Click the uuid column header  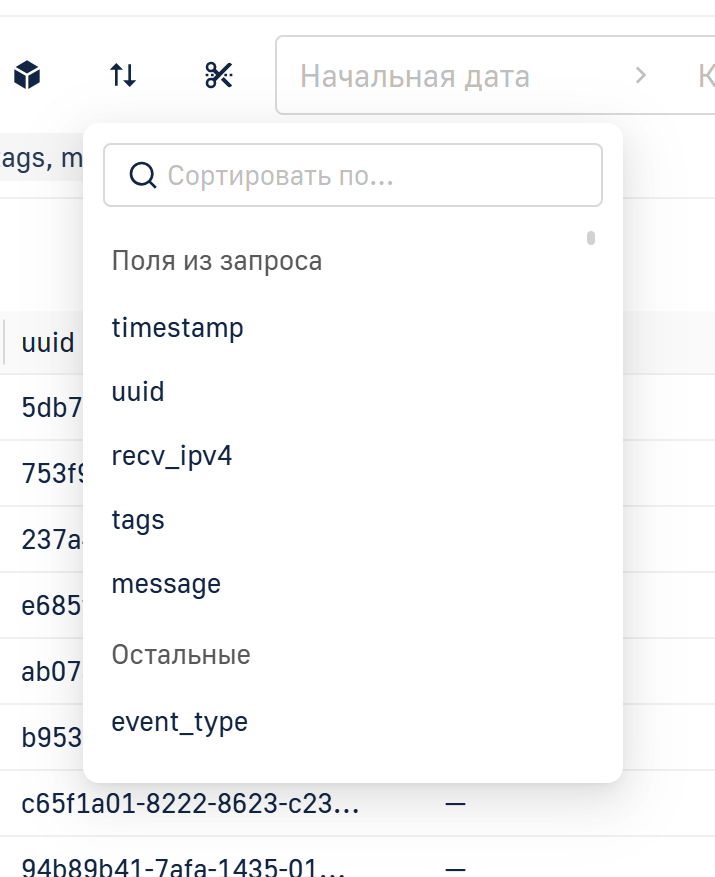[47, 343]
